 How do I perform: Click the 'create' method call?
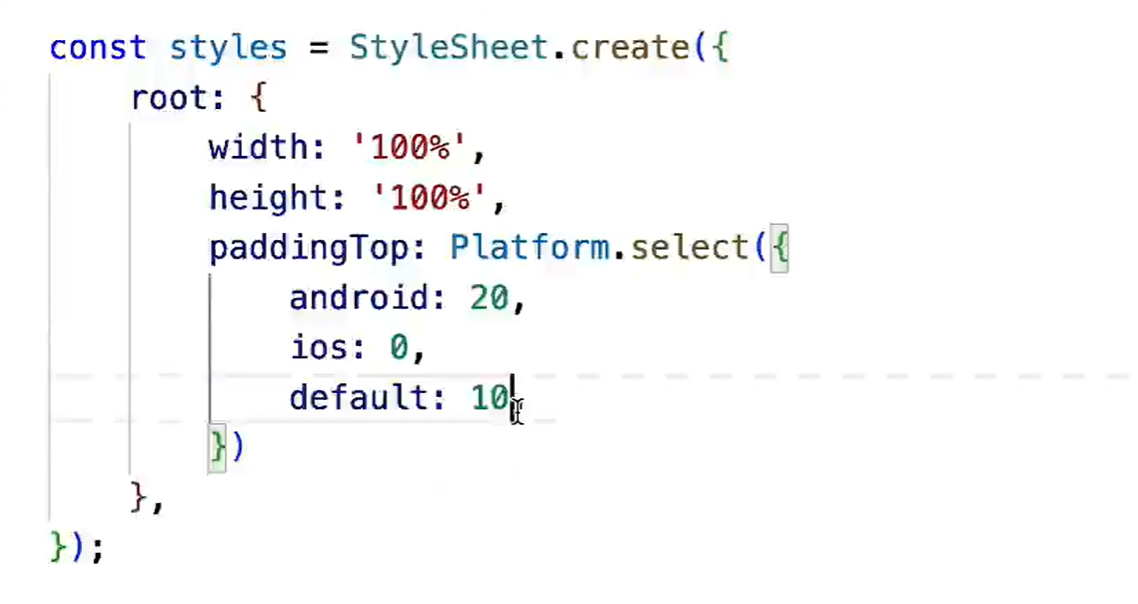631,48
